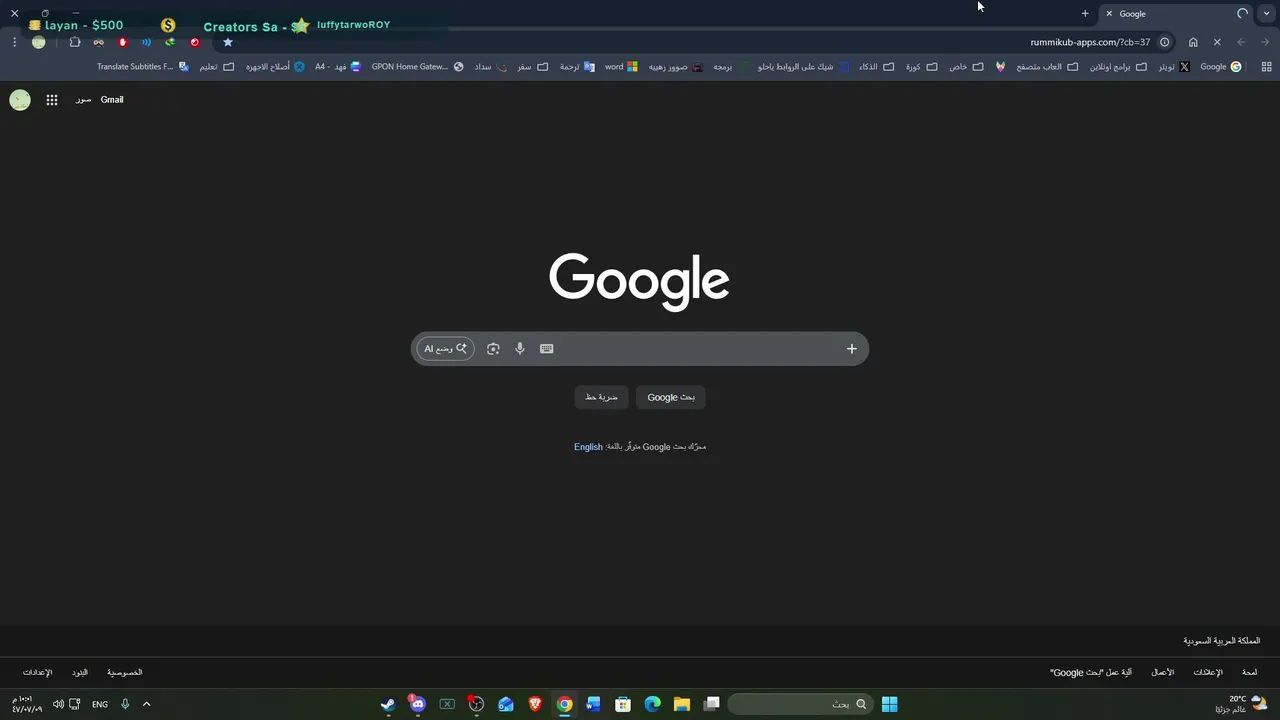Open الإعدادات settings footer link
This screenshot has width=1280, height=720.
pyautogui.click(x=37, y=673)
